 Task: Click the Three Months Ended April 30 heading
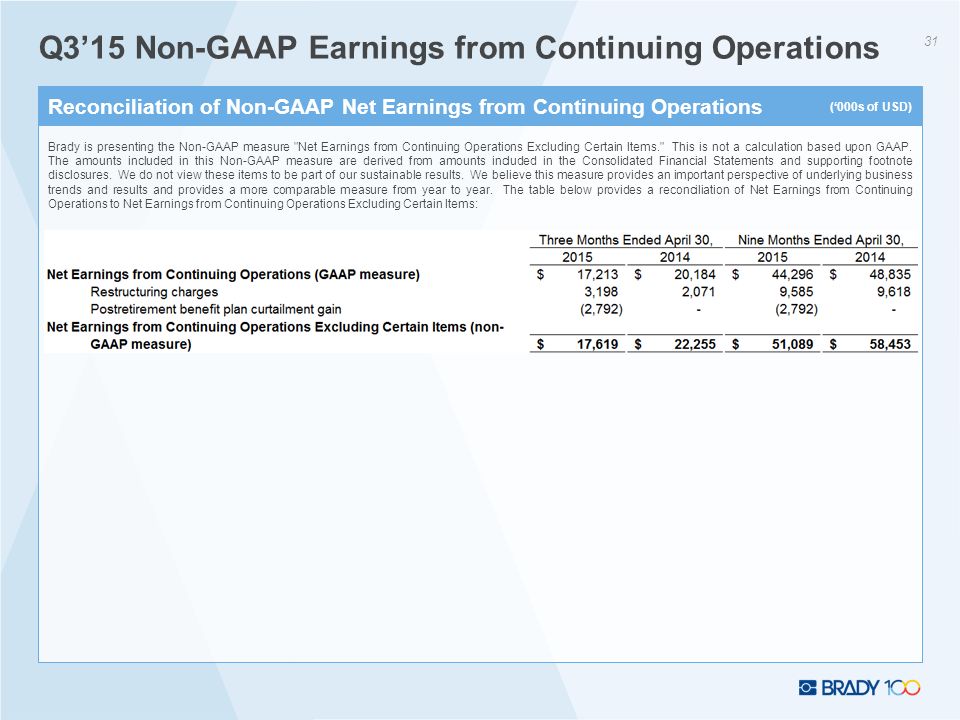pos(626,240)
